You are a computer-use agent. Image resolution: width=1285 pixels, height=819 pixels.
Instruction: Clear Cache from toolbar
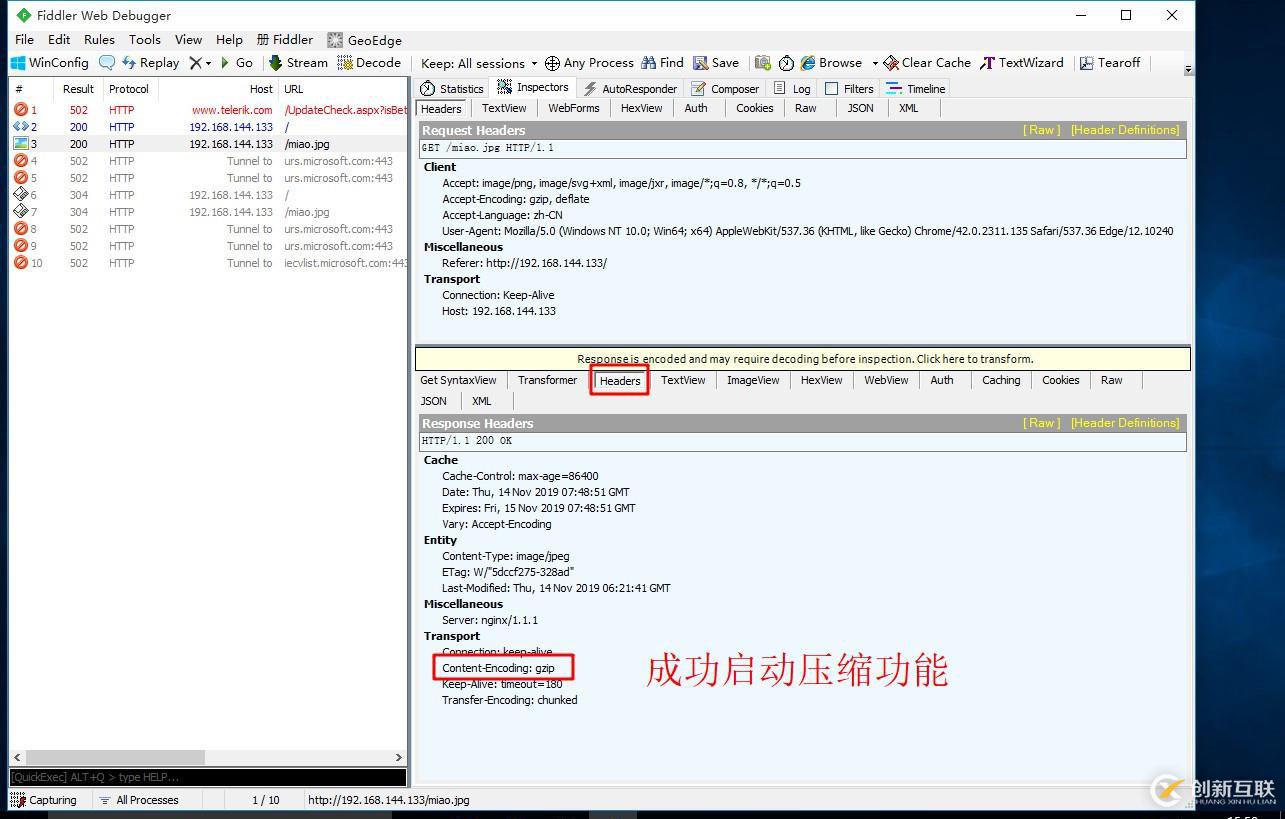(x=927, y=63)
